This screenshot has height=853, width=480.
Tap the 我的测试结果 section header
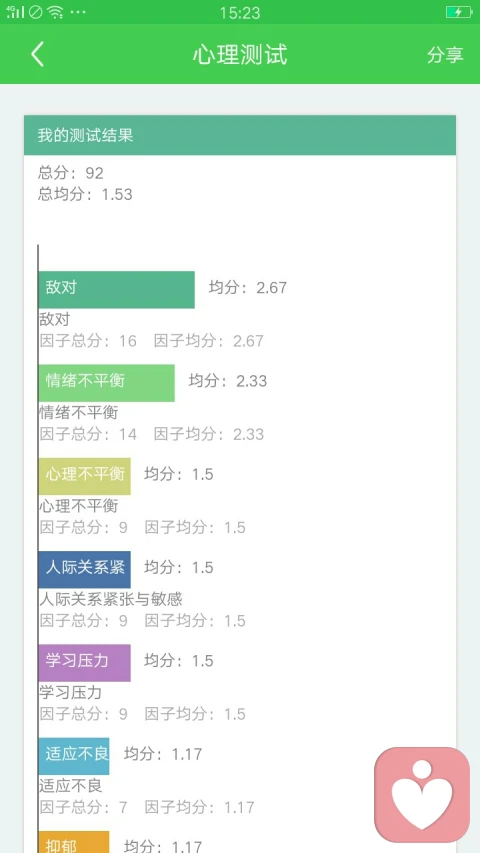click(x=239, y=135)
